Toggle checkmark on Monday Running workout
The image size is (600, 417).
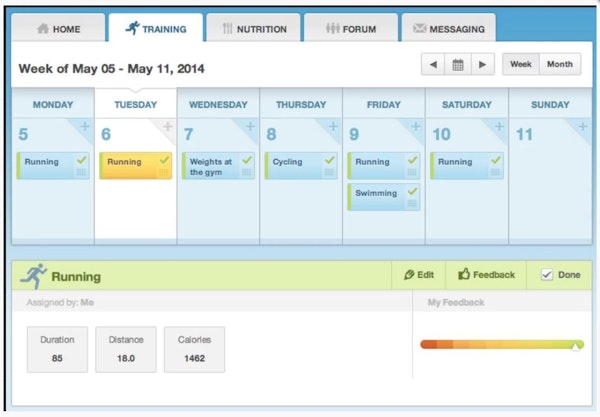[81, 160]
